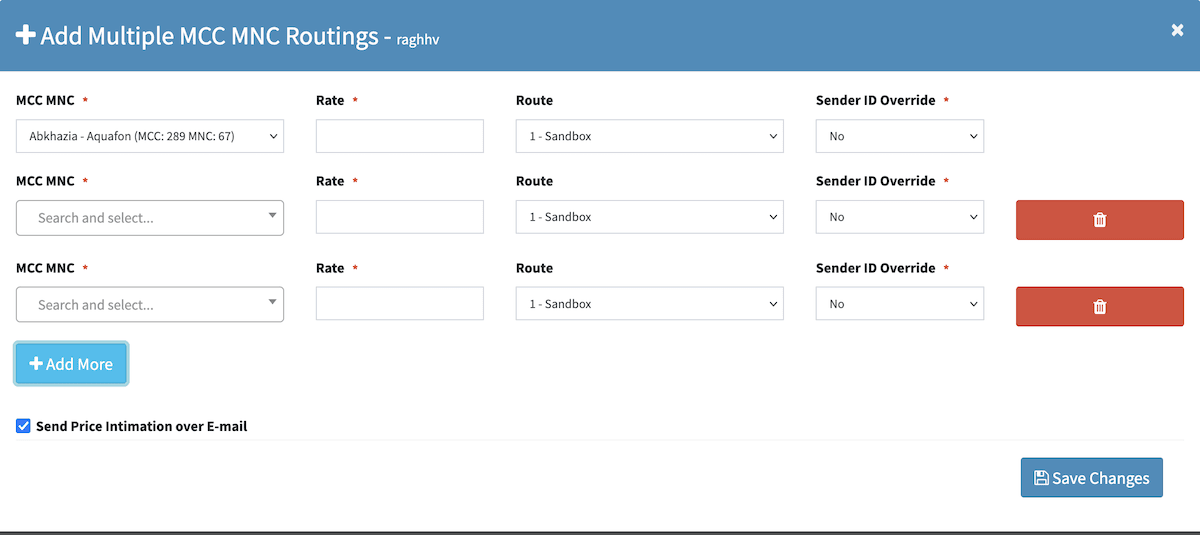Image resolution: width=1200 pixels, height=535 pixels.
Task: Click trash icon in second routing row
Action: (1099, 220)
